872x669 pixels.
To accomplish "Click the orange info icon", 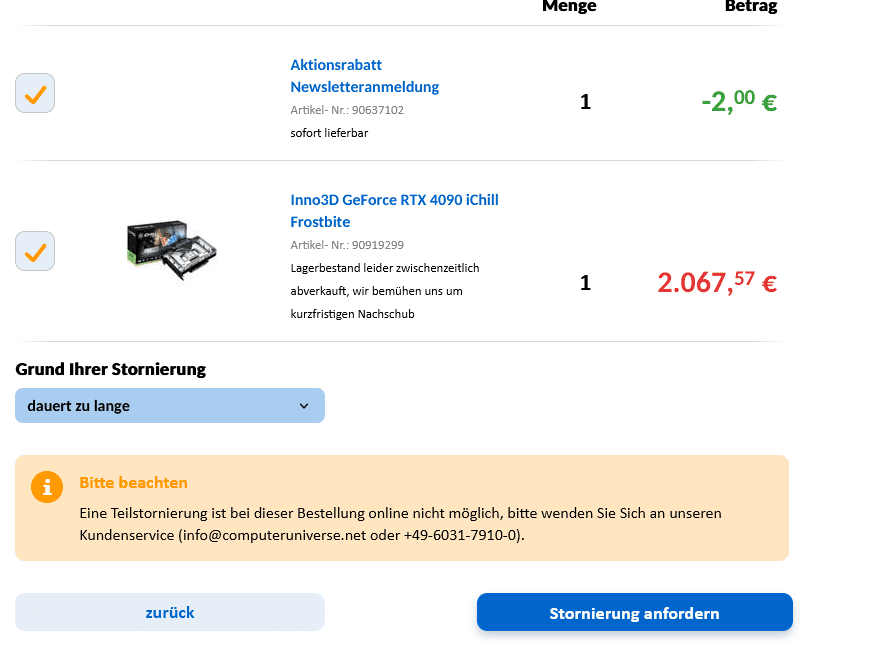I will click(x=47, y=487).
